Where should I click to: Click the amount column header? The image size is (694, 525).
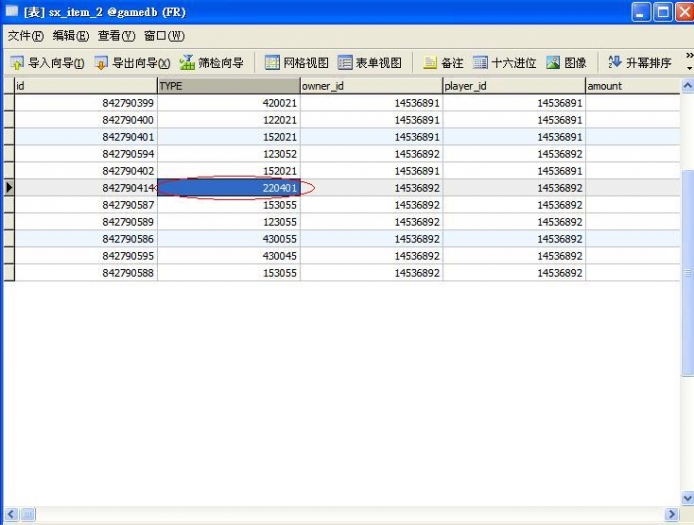click(x=632, y=86)
